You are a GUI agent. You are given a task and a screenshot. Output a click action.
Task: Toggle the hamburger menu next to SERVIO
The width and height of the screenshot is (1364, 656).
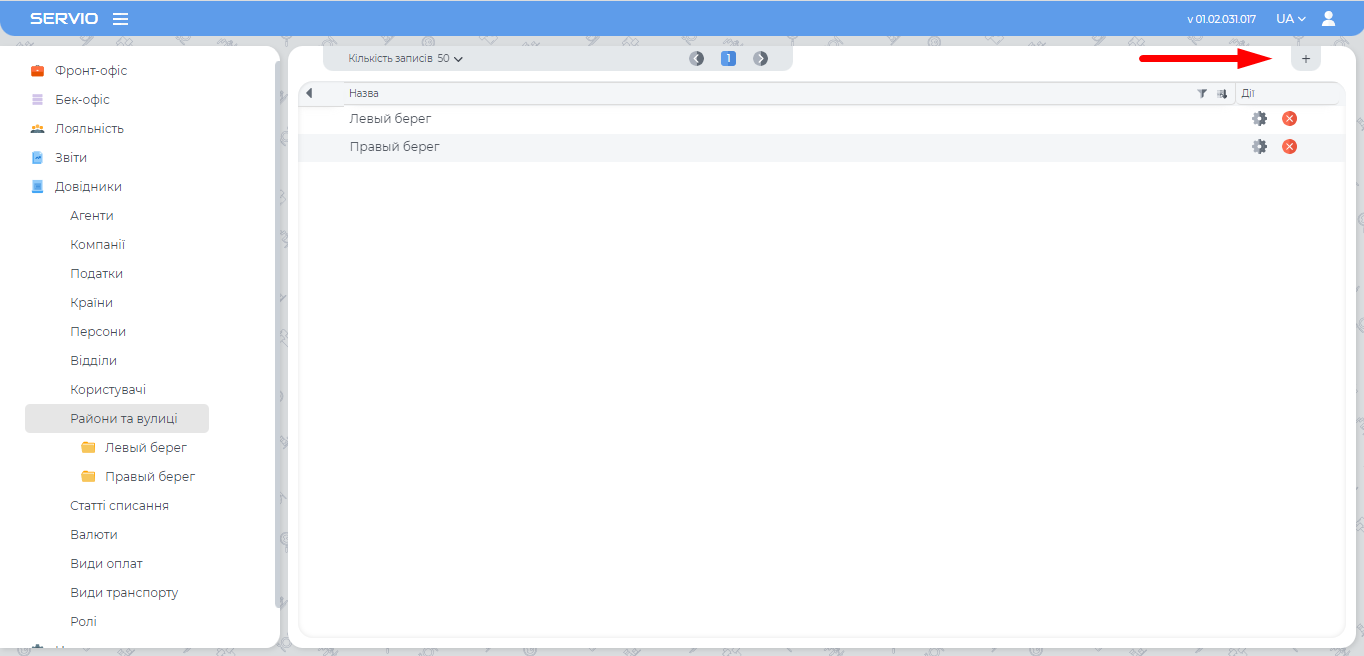pyautogui.click(x=120, y=19)
